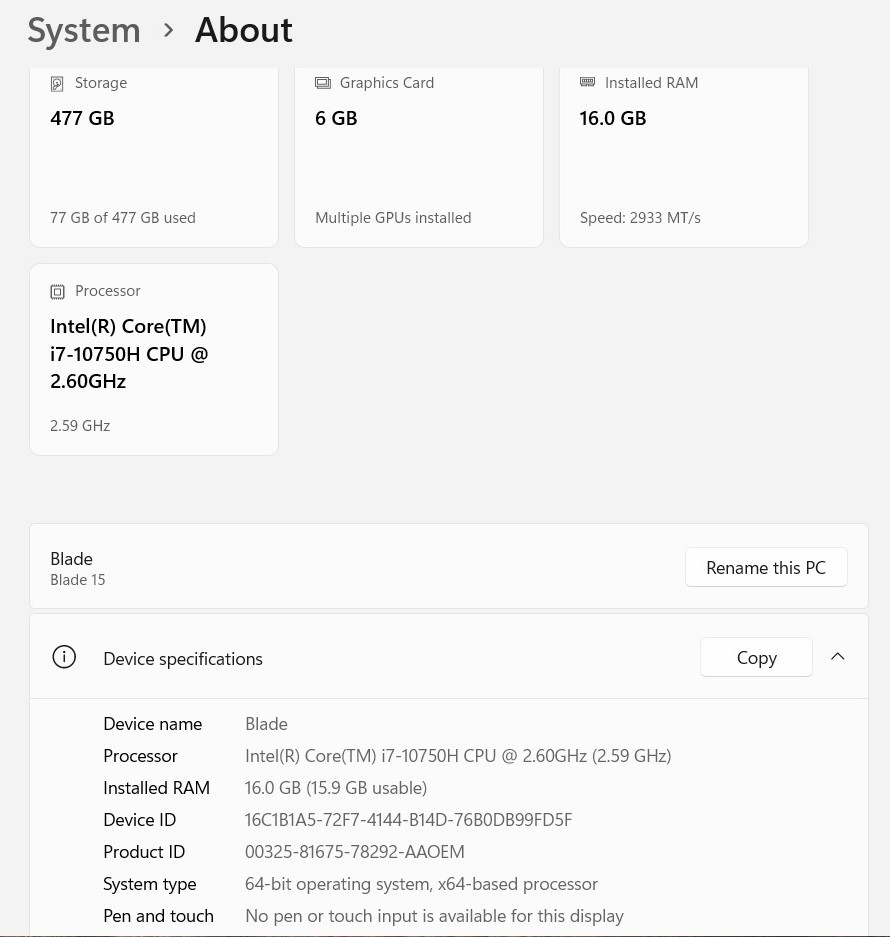The image size is (890, 937).
Task: Open the Storage card showing 477 GB
Action: click(x=154, y=157)
